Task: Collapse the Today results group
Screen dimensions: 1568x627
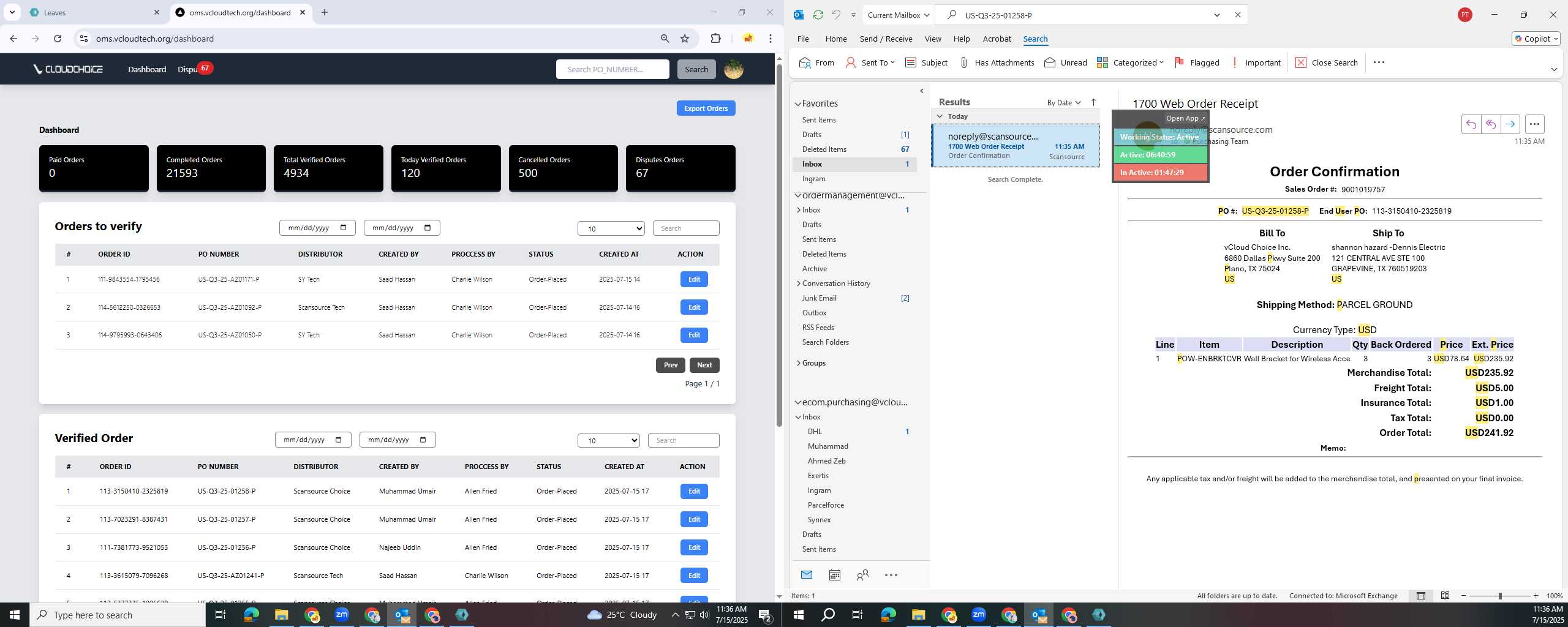Action: pos(940,116)
